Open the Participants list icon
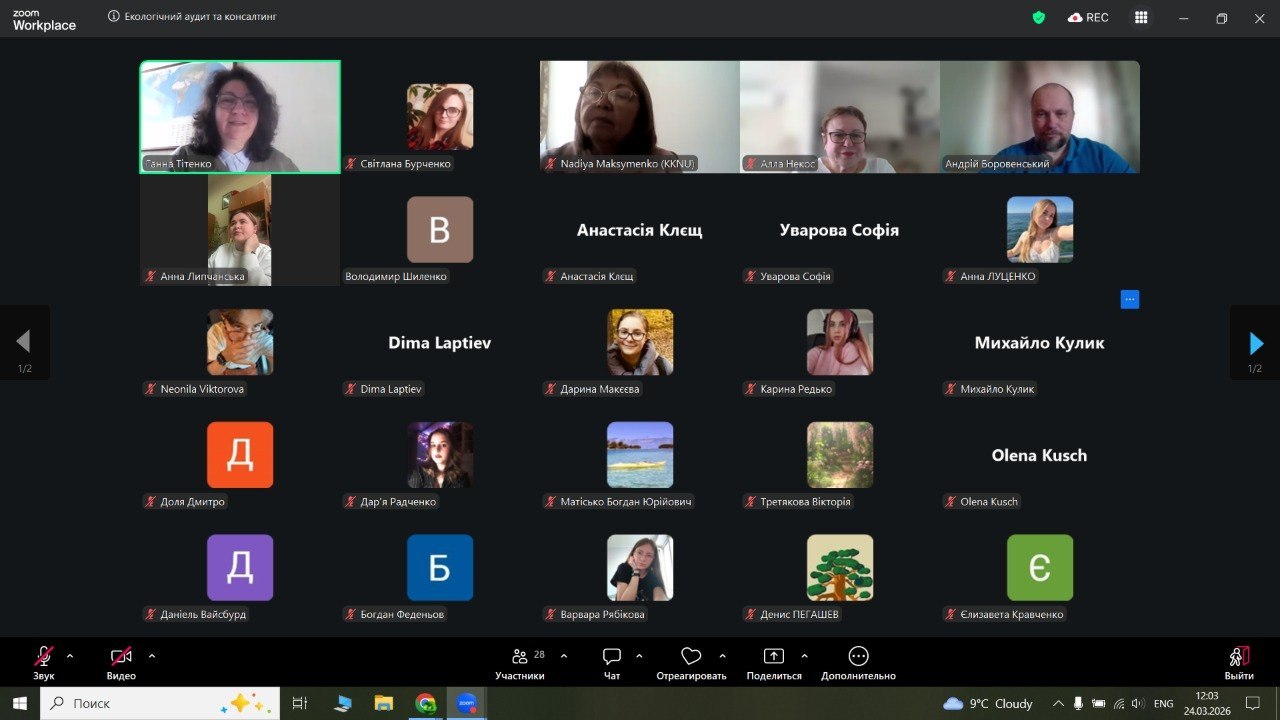 pos(520,657)
